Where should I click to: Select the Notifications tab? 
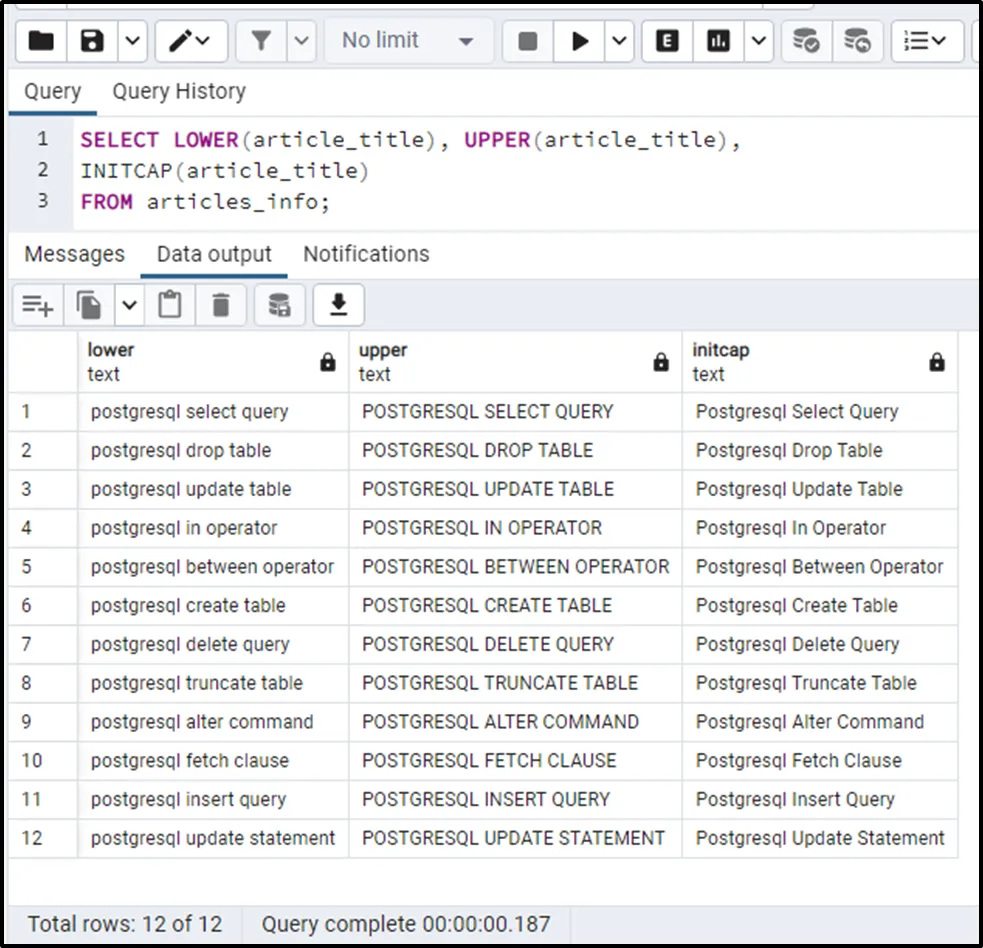point(366,254)
